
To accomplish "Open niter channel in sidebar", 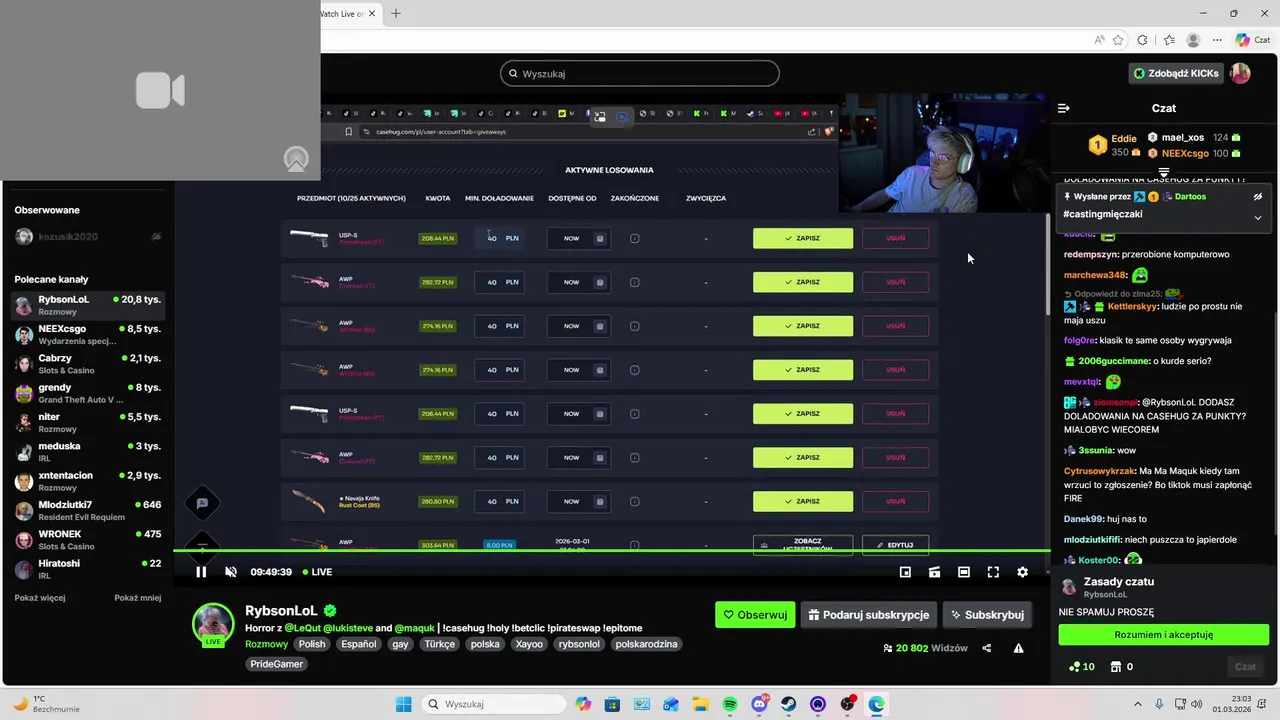I will click(88, 422).
